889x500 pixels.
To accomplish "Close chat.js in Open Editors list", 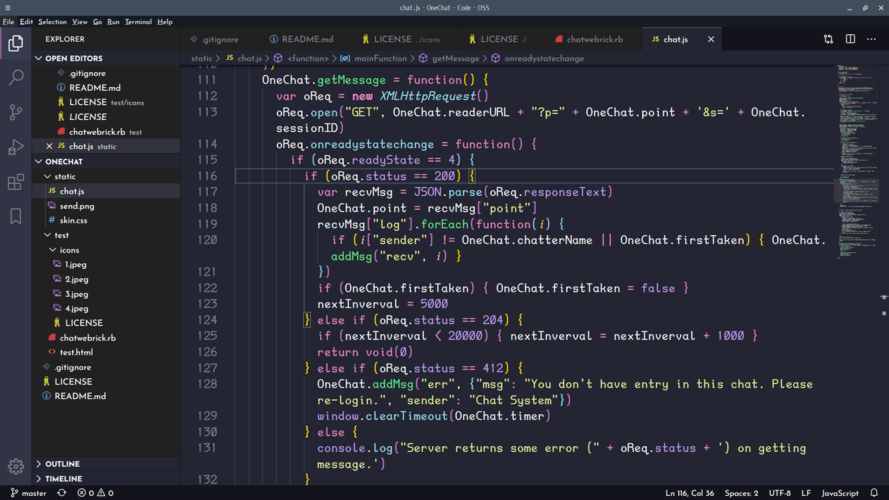I will click(x=49, y=146).
